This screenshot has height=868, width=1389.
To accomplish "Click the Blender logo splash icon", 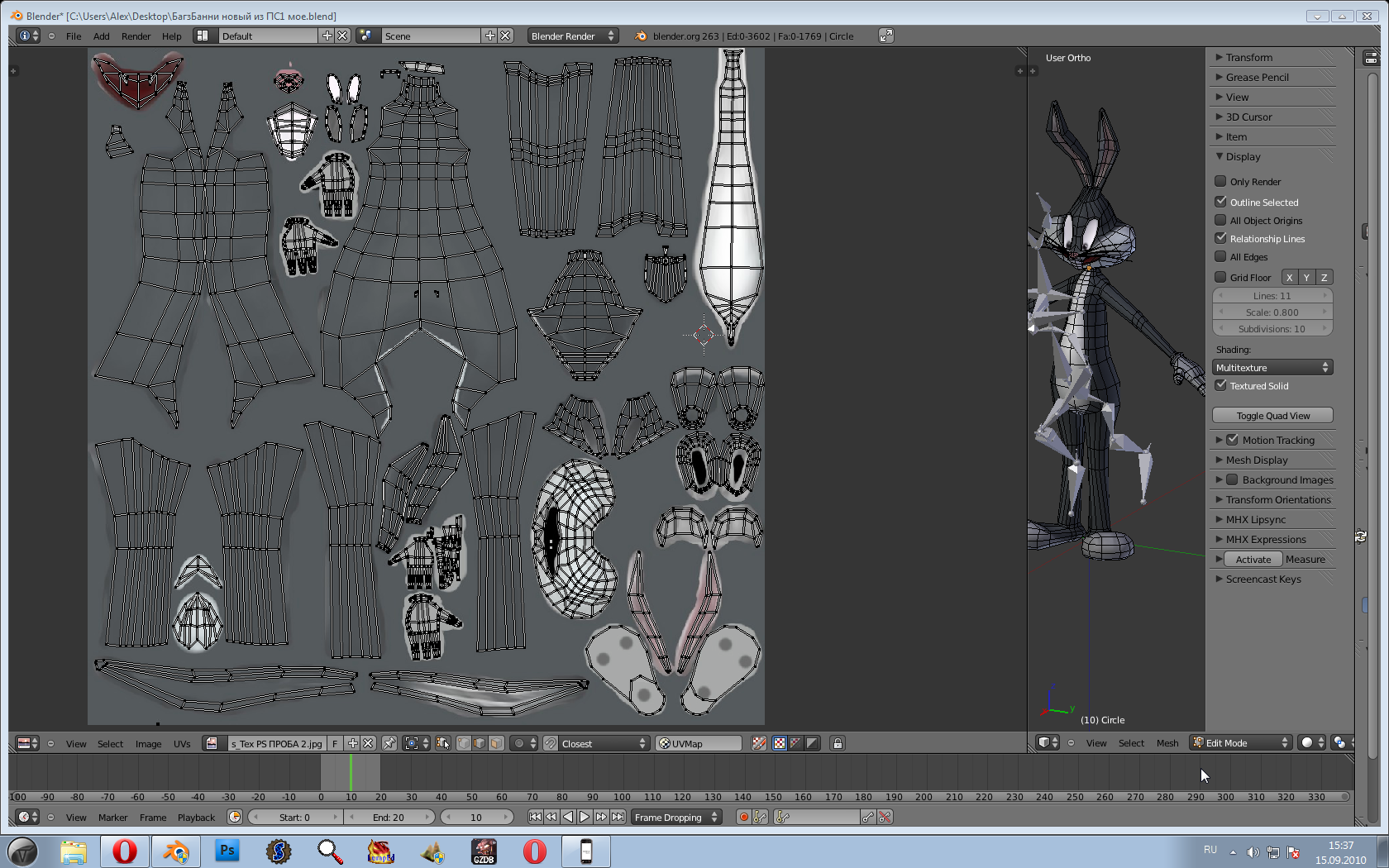I will 640,36.
